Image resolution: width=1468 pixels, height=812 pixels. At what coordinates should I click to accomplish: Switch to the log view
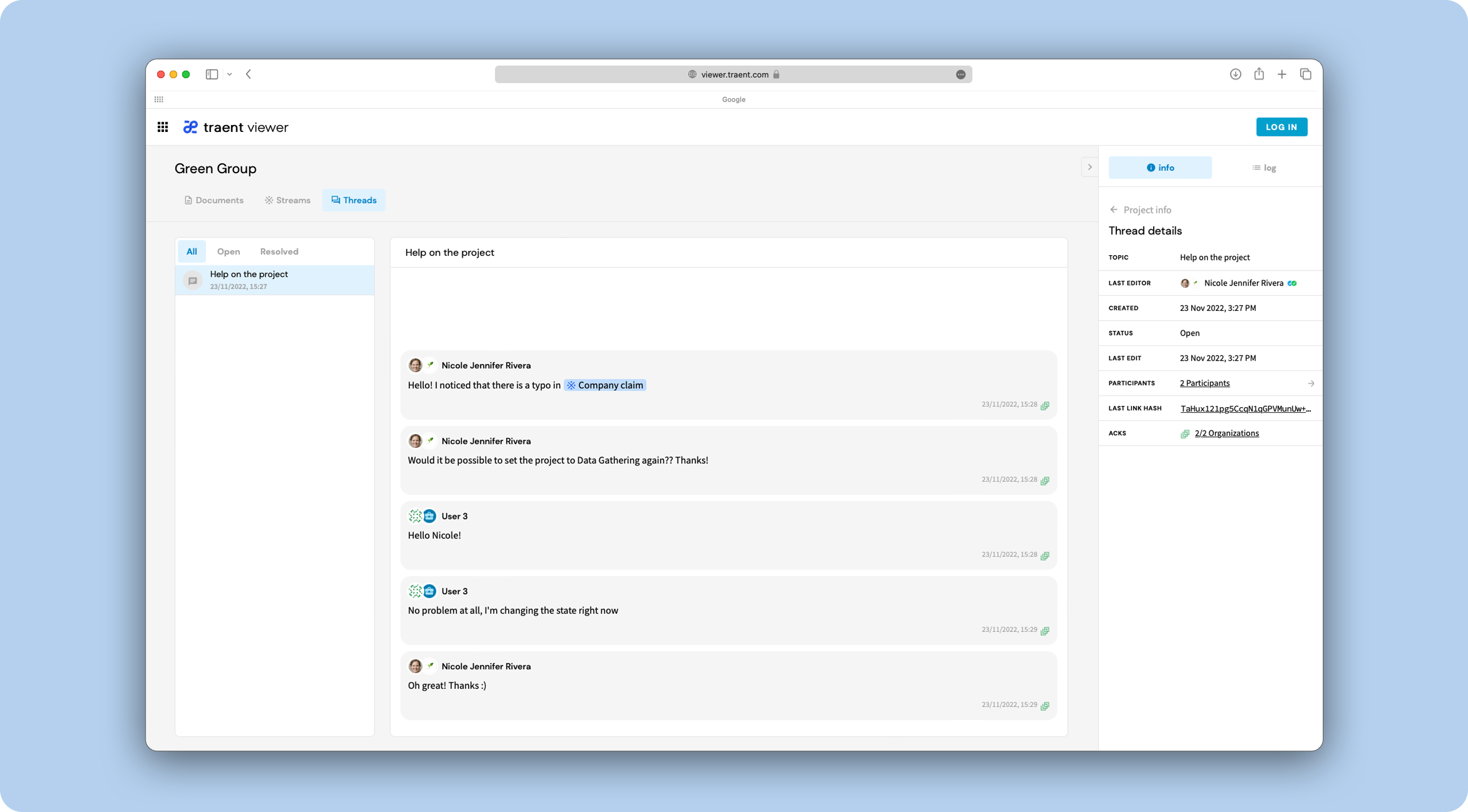(1264, 167)
